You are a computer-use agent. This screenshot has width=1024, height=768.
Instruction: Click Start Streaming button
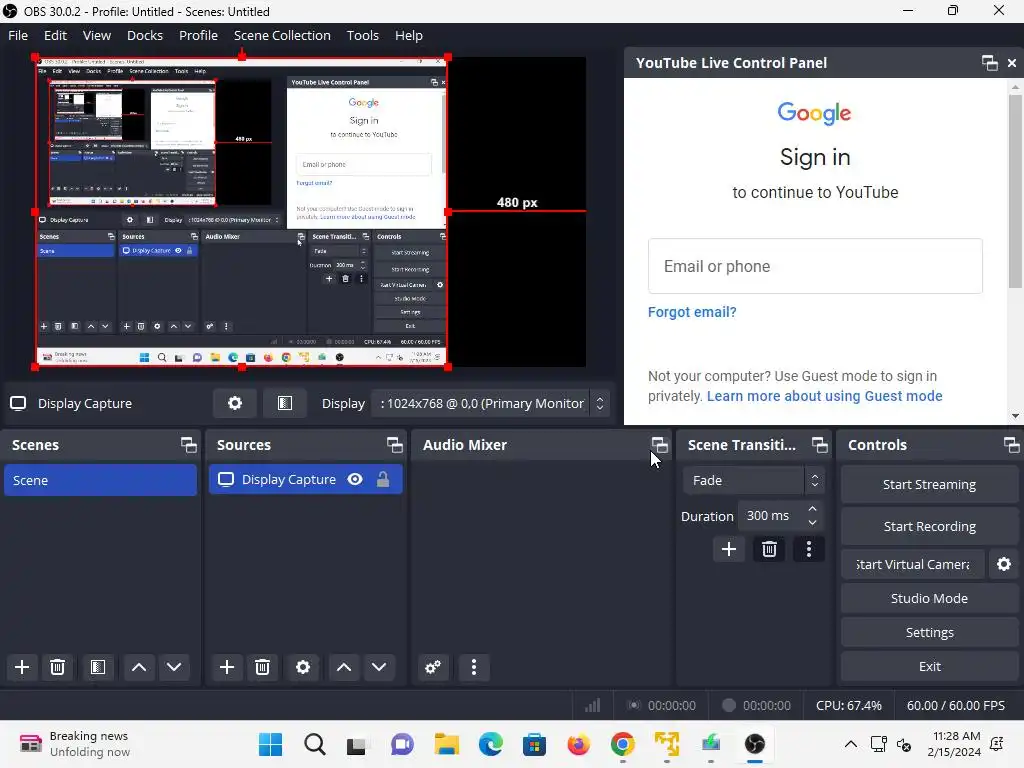(929, 485)
